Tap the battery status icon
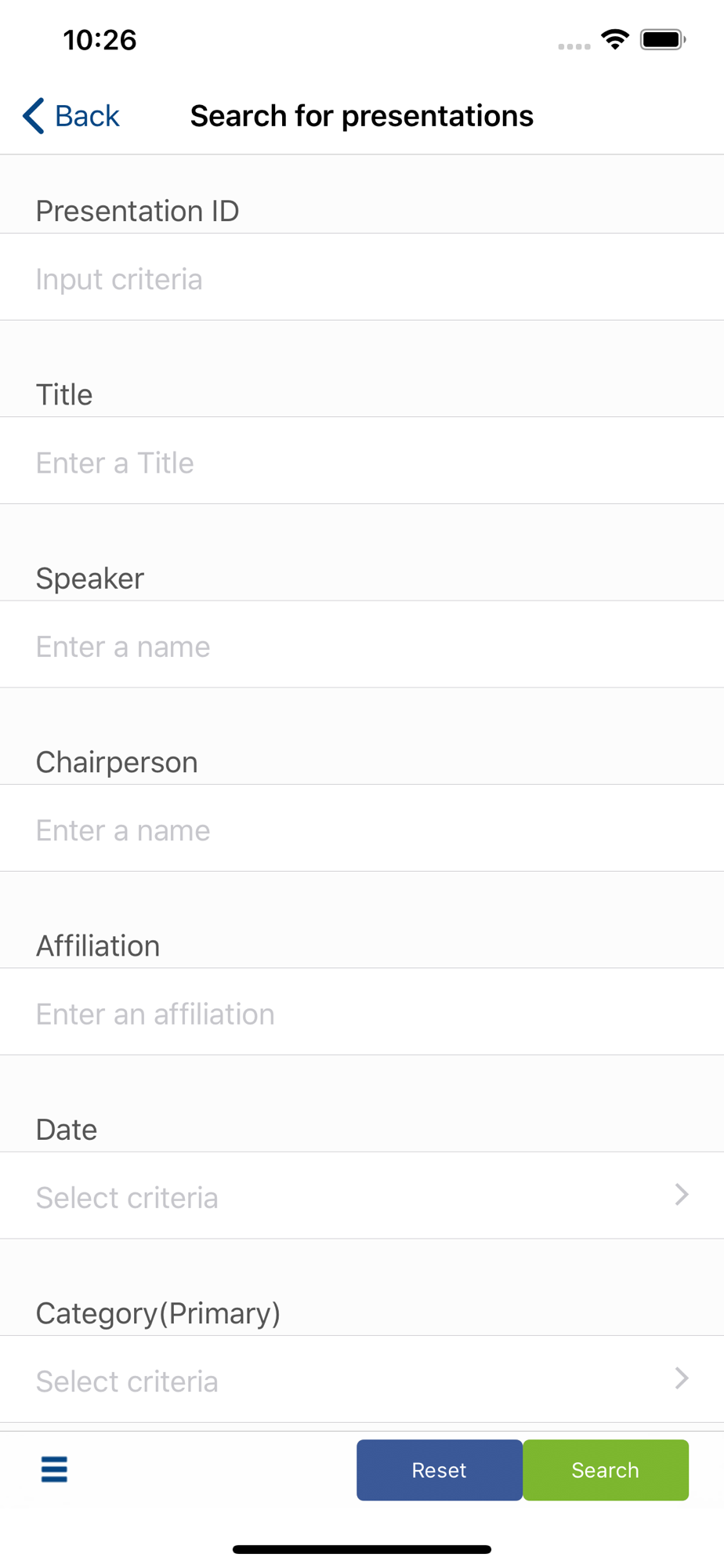 point(663,39)
